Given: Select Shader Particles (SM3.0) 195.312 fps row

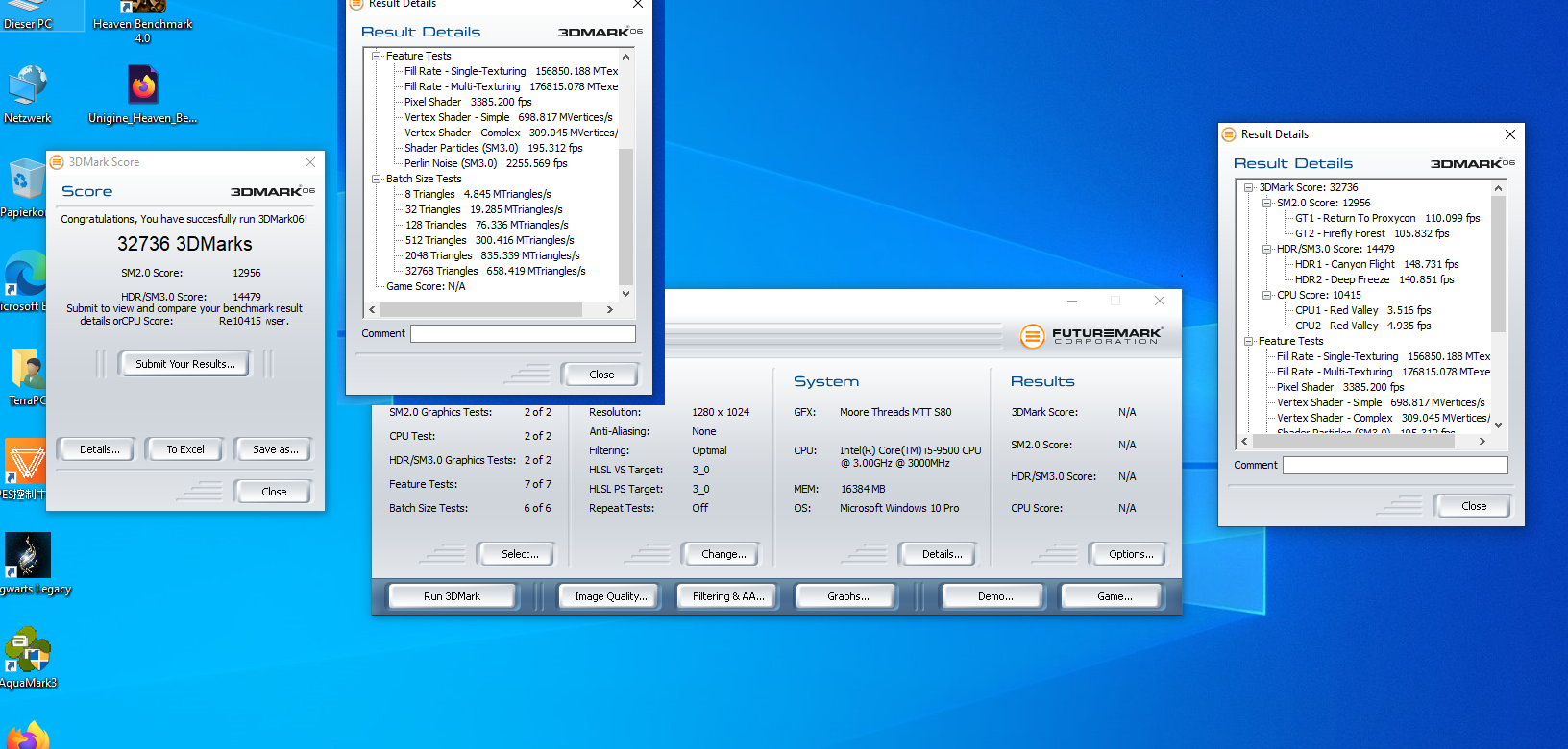Looking at the screenshot, I should tap(493, 148).
